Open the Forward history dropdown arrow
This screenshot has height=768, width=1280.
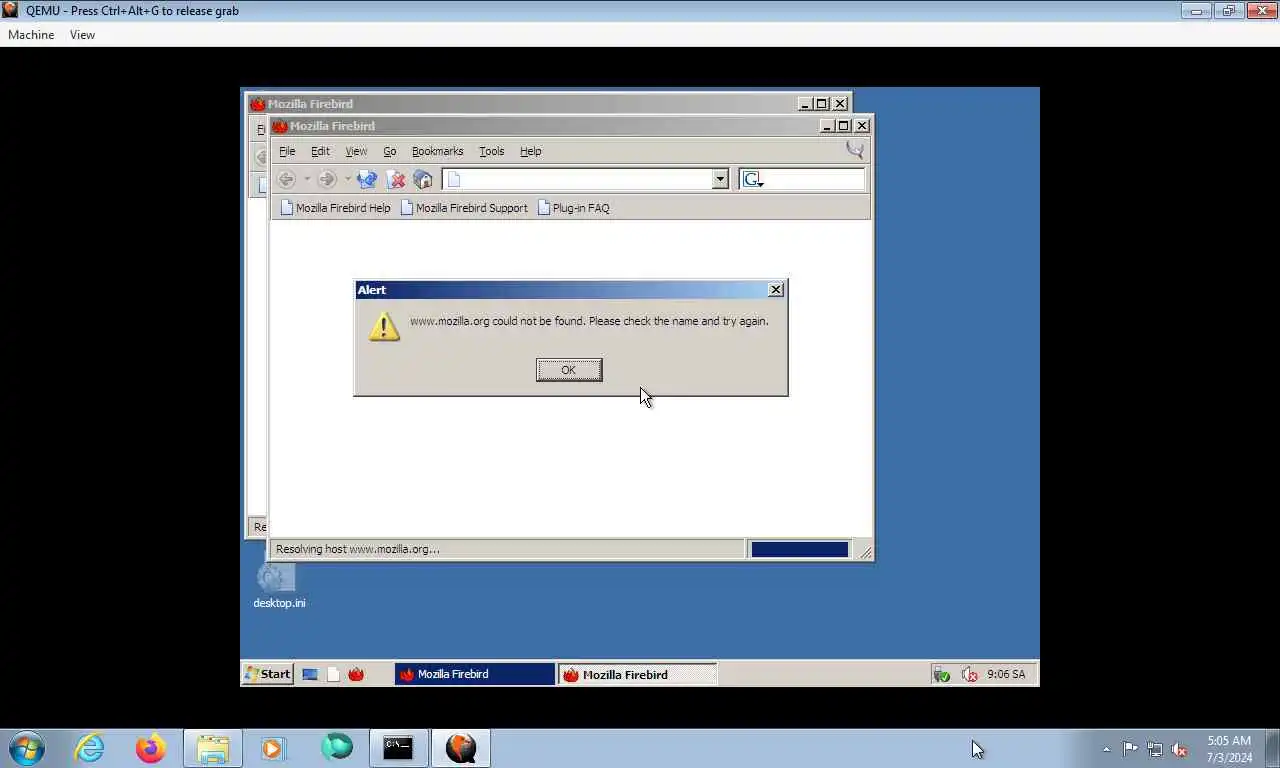coord(347,179)
